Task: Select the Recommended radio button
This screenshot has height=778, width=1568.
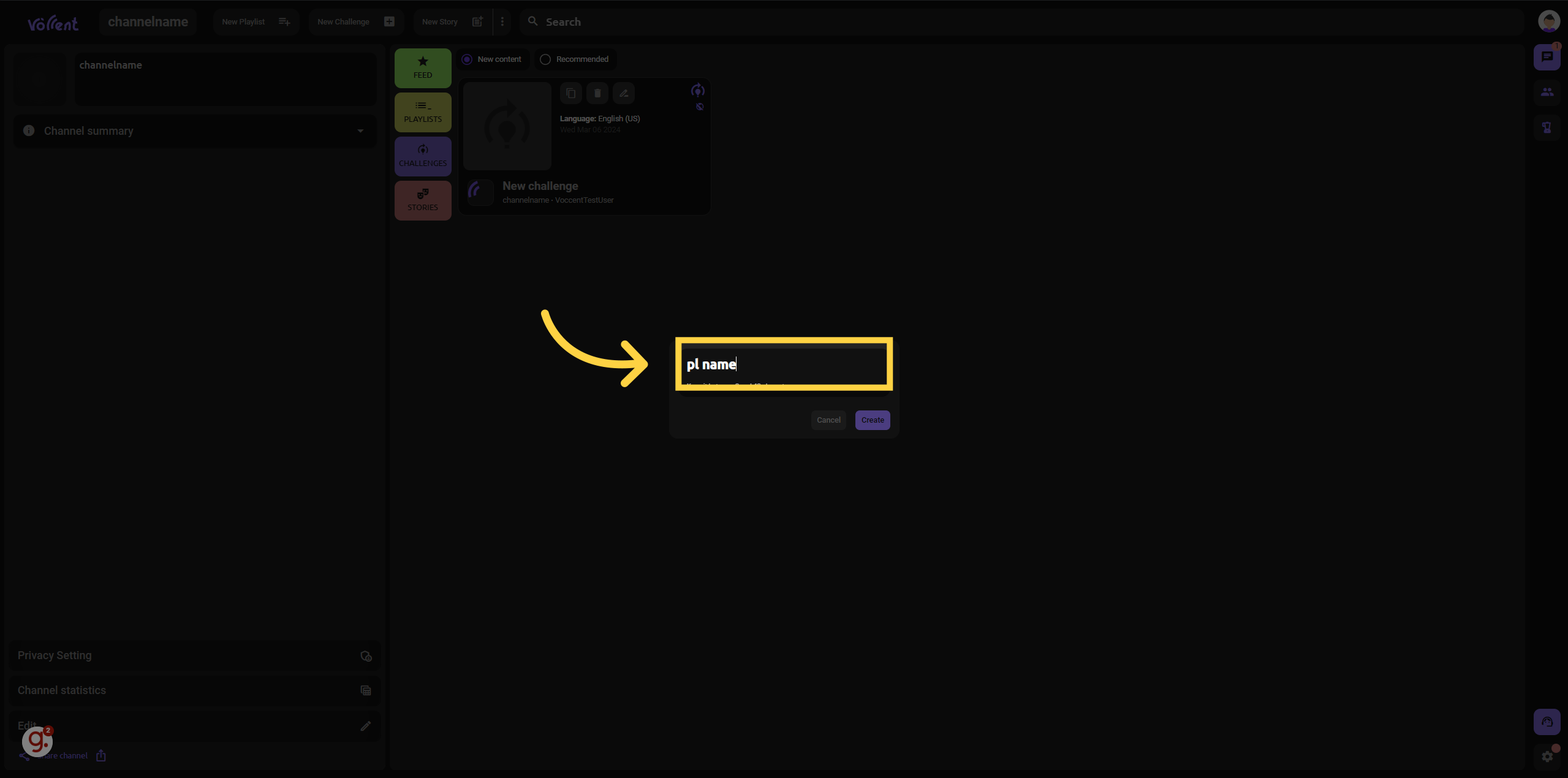Action: [x=545, y=60]
